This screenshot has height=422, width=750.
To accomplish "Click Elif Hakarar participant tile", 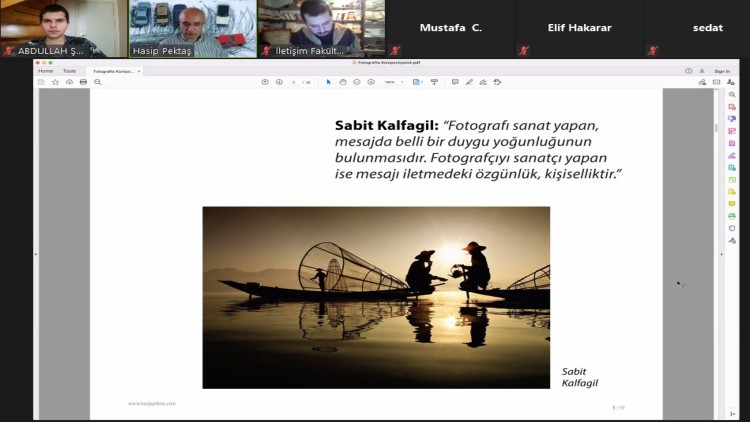I will click(579, 29).
